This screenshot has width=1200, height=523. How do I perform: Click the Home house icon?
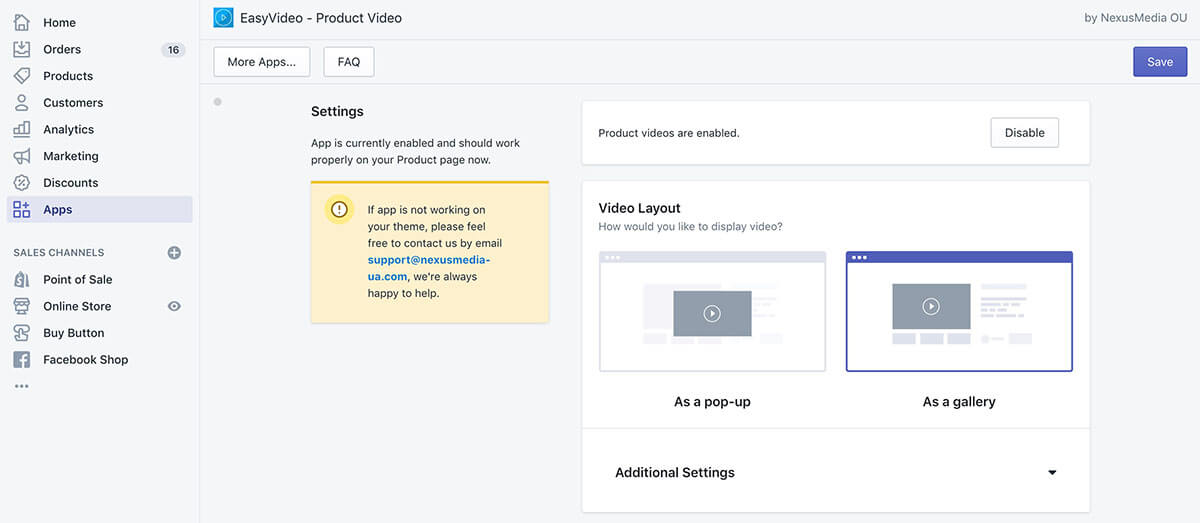tap(21, 22)
